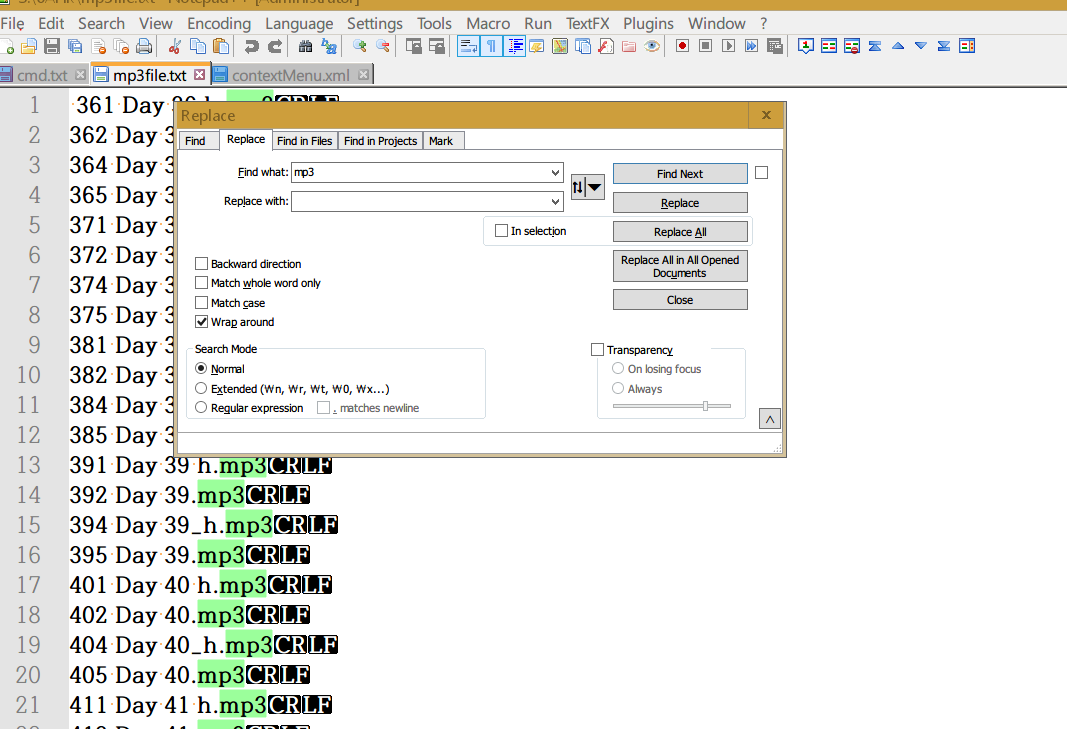Image resolution: width=1067 pixels, height=729 pixels.
Task: Collapse the dialog with the caret button
Action: pyautogui.click(x=770, y=419)
